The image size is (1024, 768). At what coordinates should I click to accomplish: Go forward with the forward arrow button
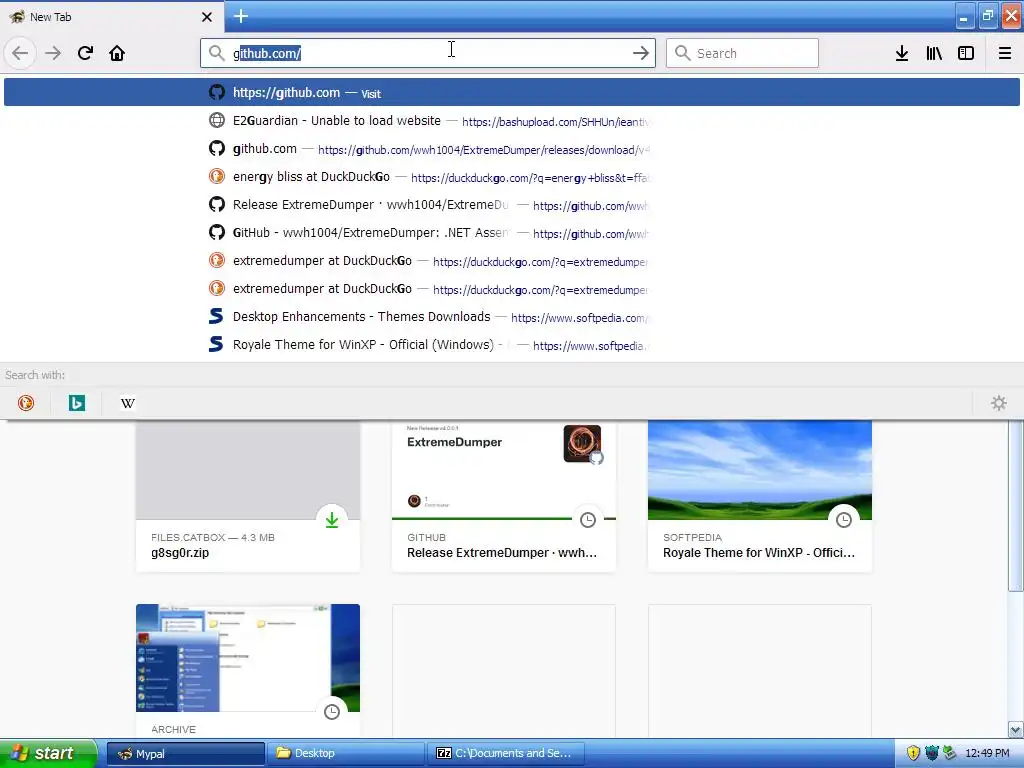53,53
